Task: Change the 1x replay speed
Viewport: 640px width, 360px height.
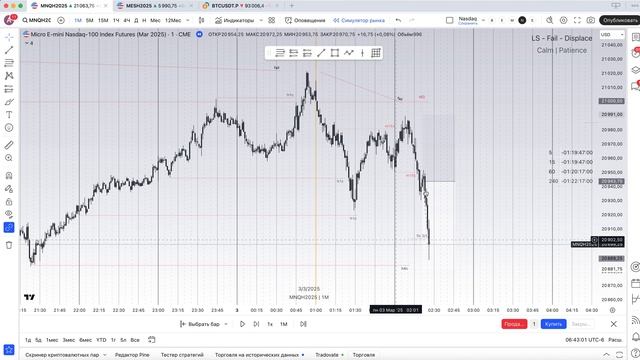Action: 270,324
